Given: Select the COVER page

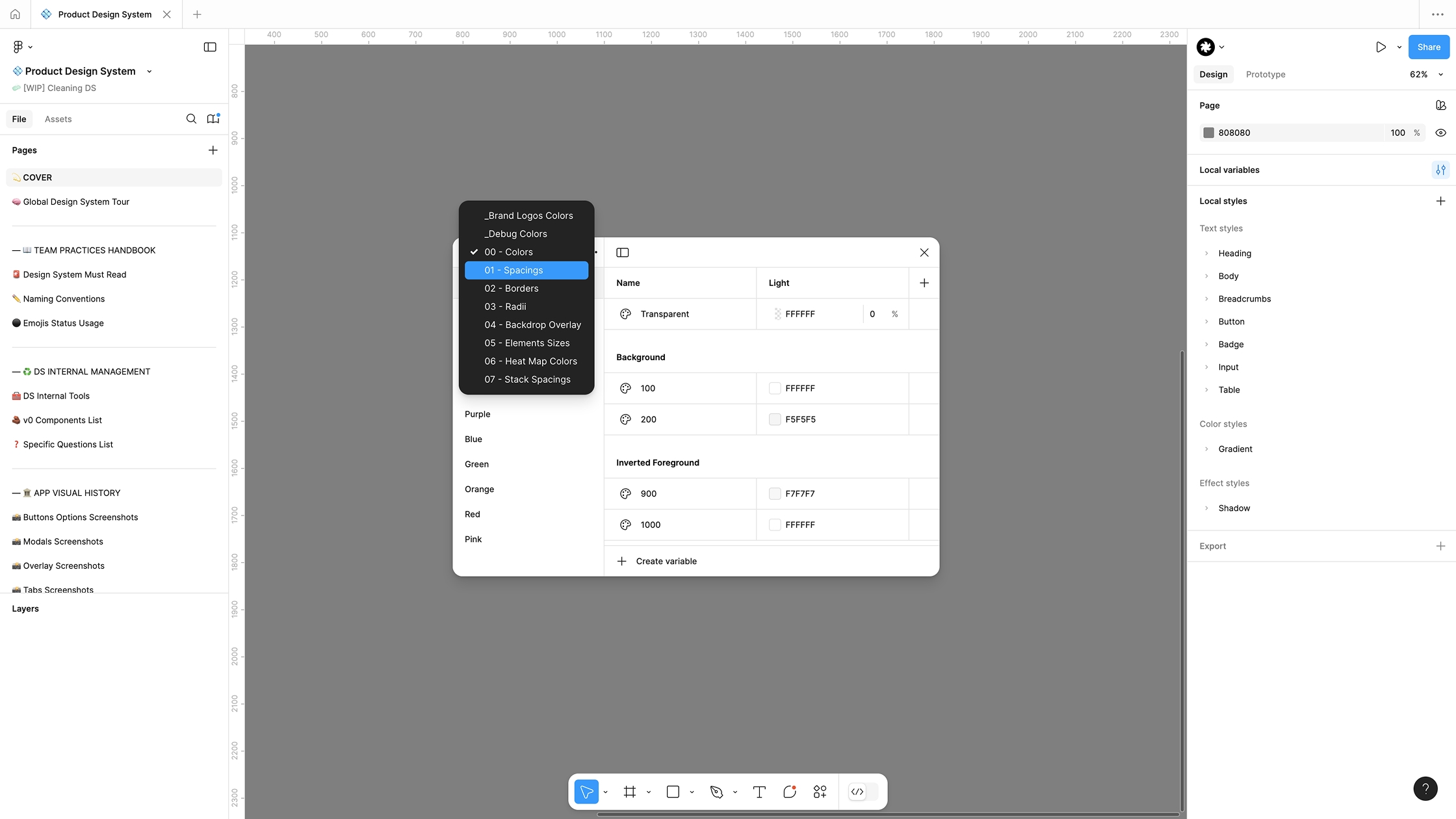Looking at the screenshot, I should pyautogui.click(x=36, y=177).
